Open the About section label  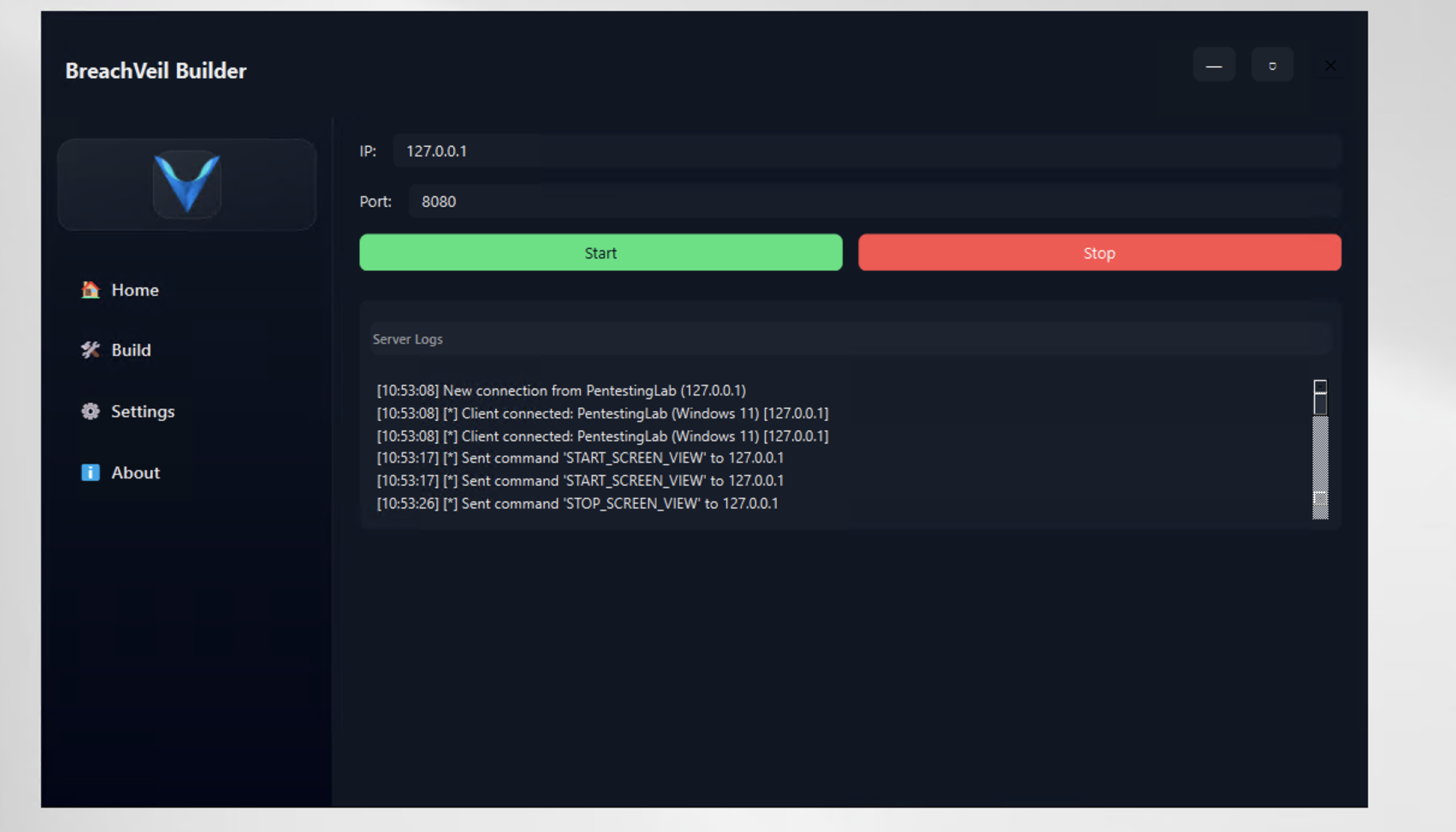[x=136, y=473]
